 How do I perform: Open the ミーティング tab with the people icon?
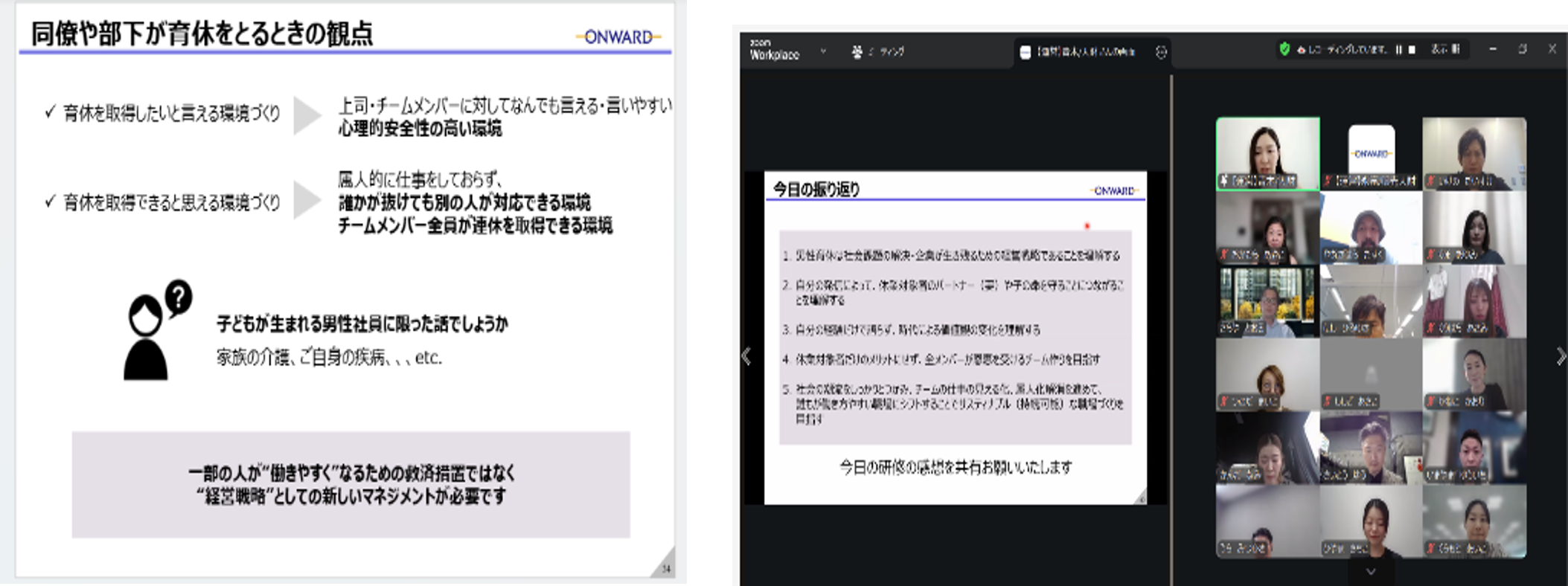point(878,51)
